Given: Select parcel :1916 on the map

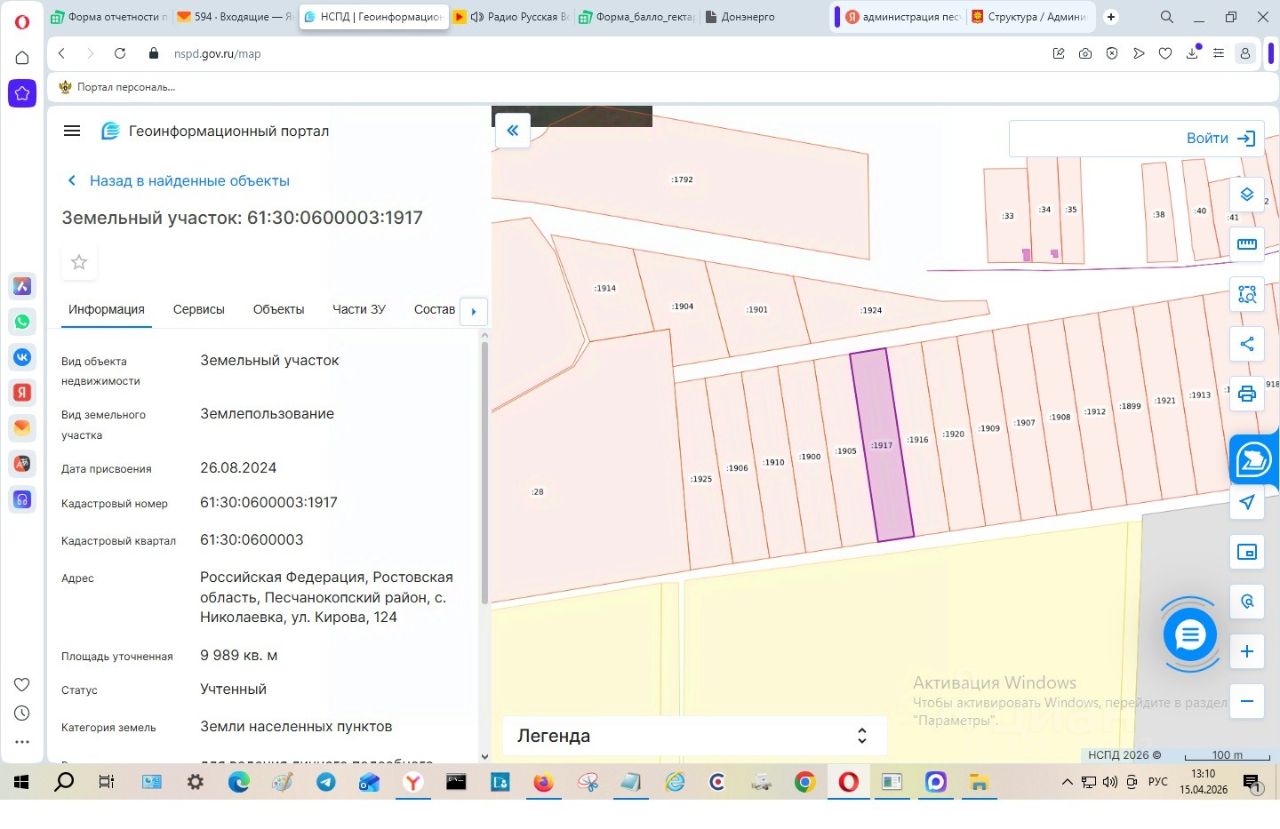Looking at the screenshot, I should pos(917,439).
